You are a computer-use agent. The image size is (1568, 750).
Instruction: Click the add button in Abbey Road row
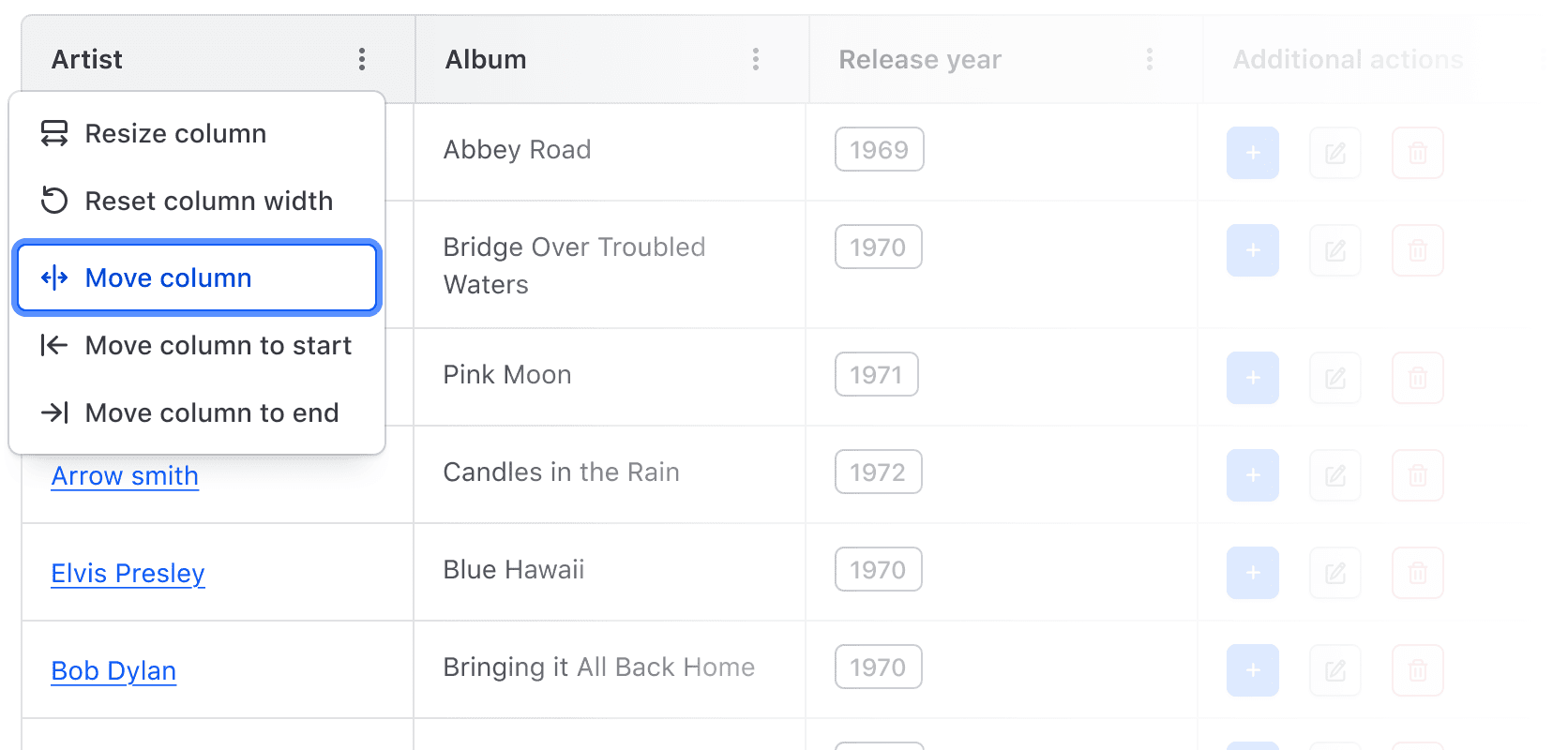[x=1253, y=153]
